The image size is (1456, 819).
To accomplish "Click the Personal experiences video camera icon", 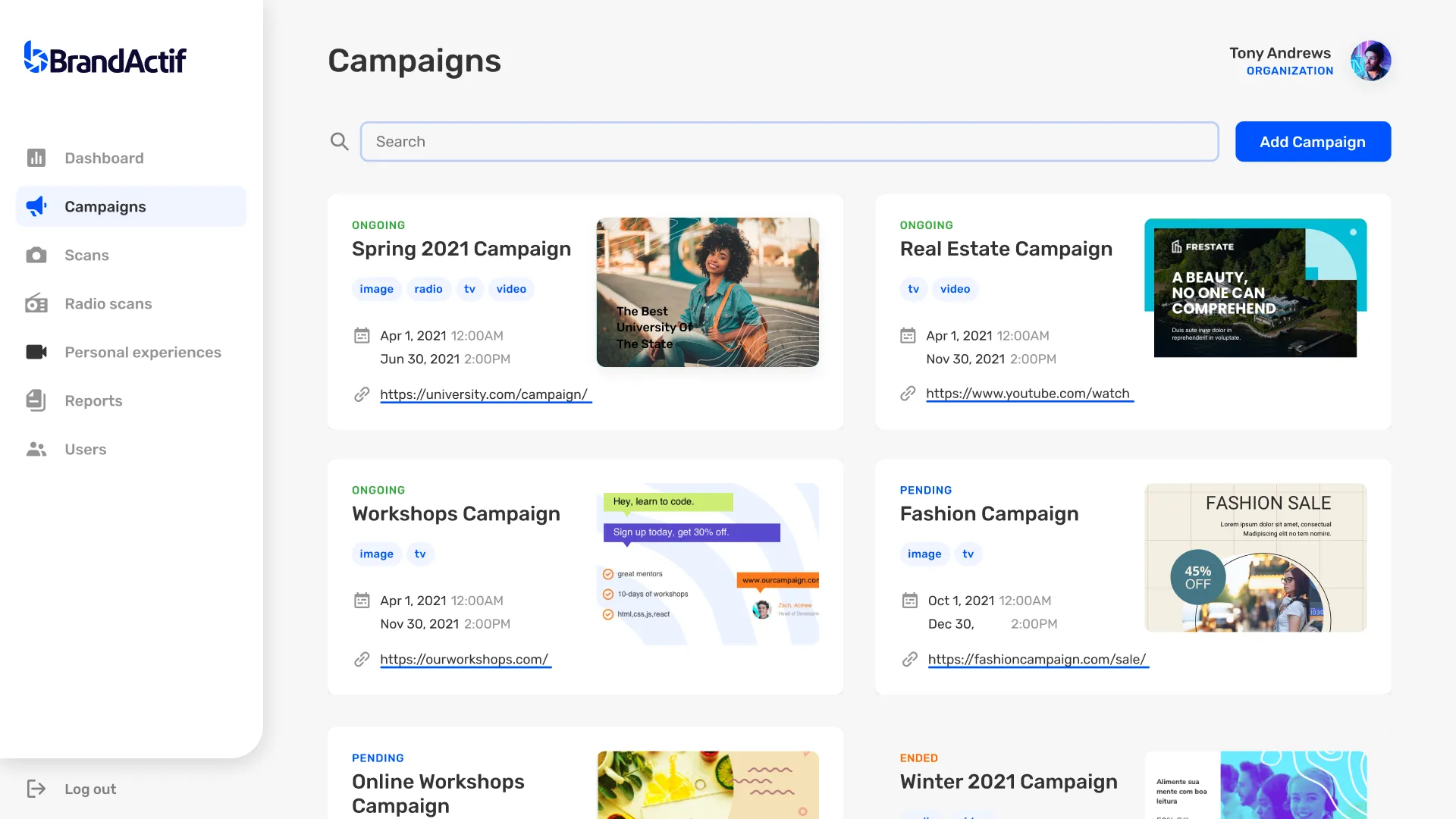I will point(36,352).
